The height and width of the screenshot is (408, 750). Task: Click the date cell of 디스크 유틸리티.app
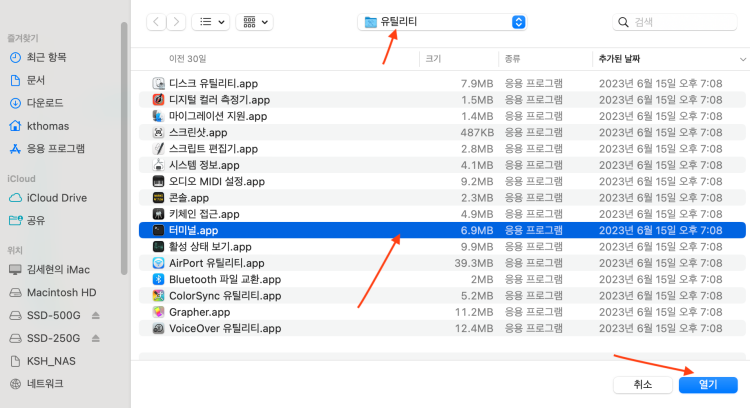(x=661, y=83)
